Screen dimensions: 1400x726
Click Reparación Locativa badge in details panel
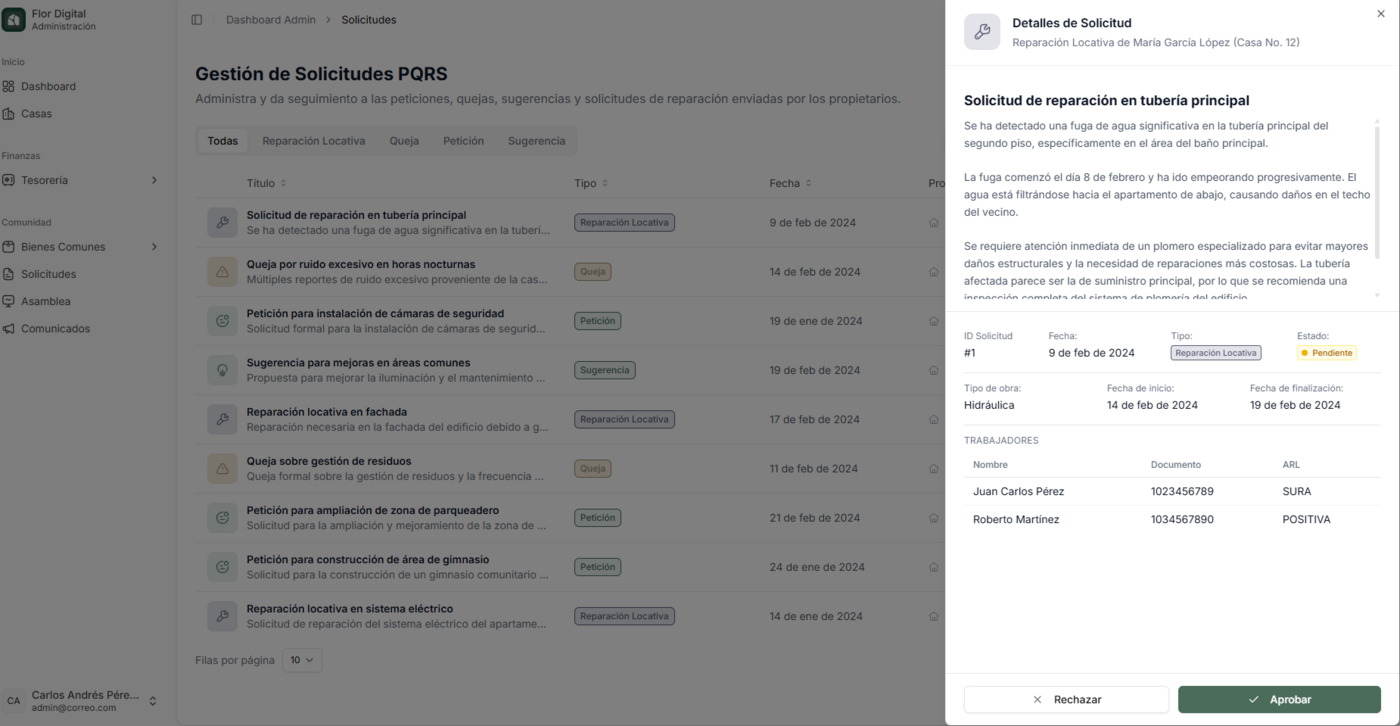1216,353
